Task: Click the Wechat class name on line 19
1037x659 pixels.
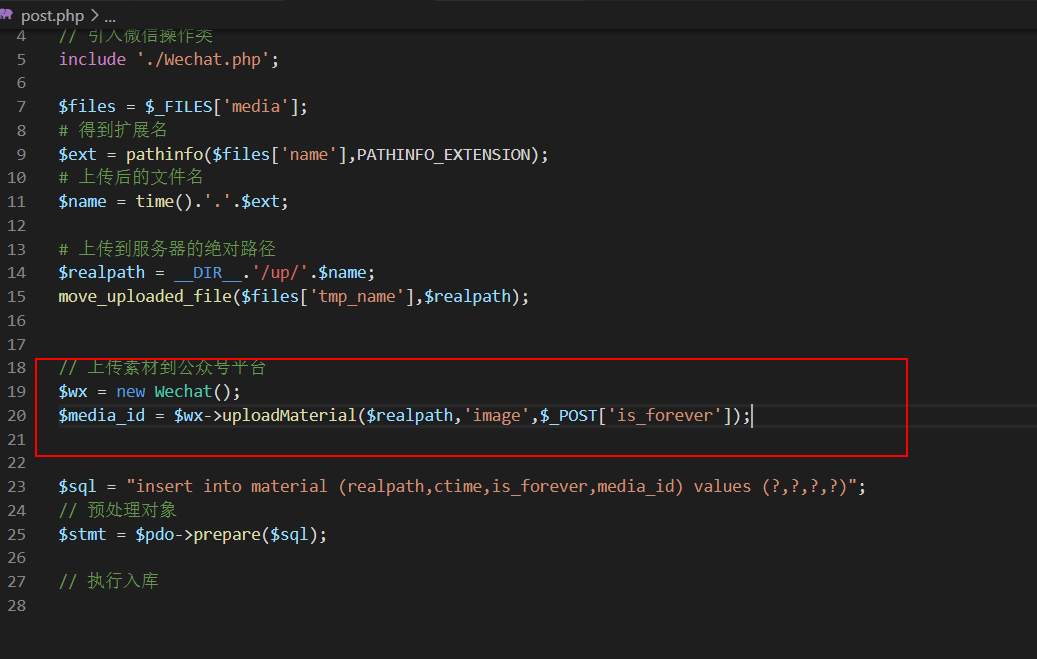Action: coord(183,391)
